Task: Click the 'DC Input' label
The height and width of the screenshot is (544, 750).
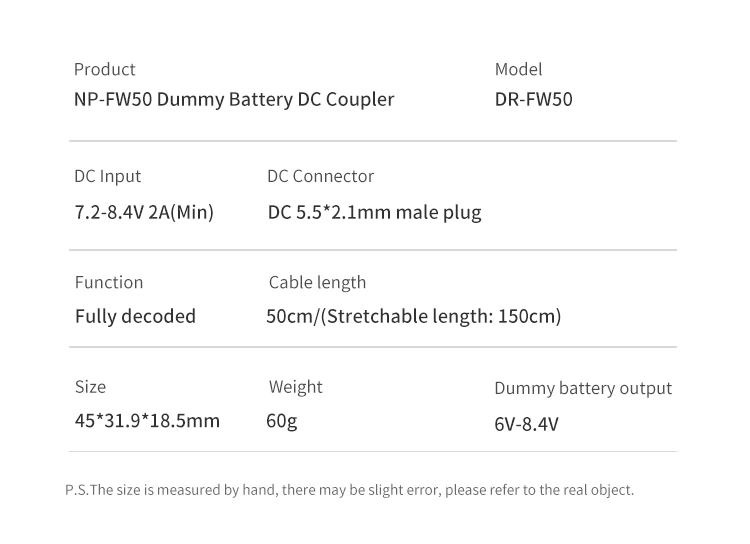Action: 107,176
